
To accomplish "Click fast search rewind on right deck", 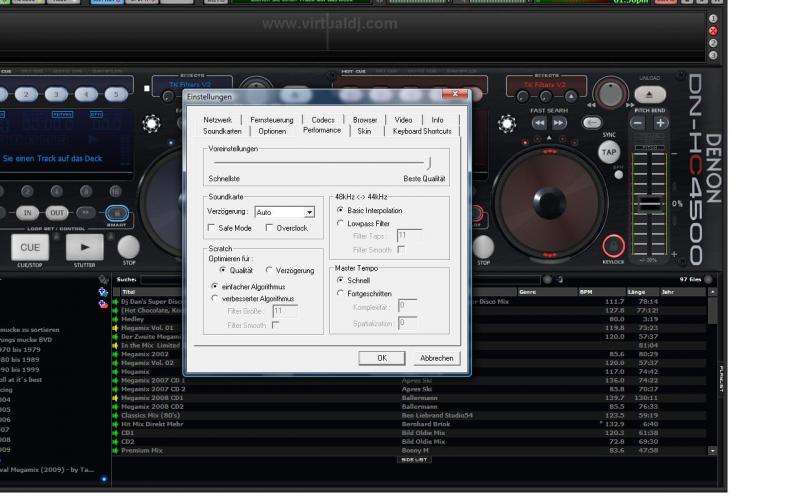I will click(539, 123).
